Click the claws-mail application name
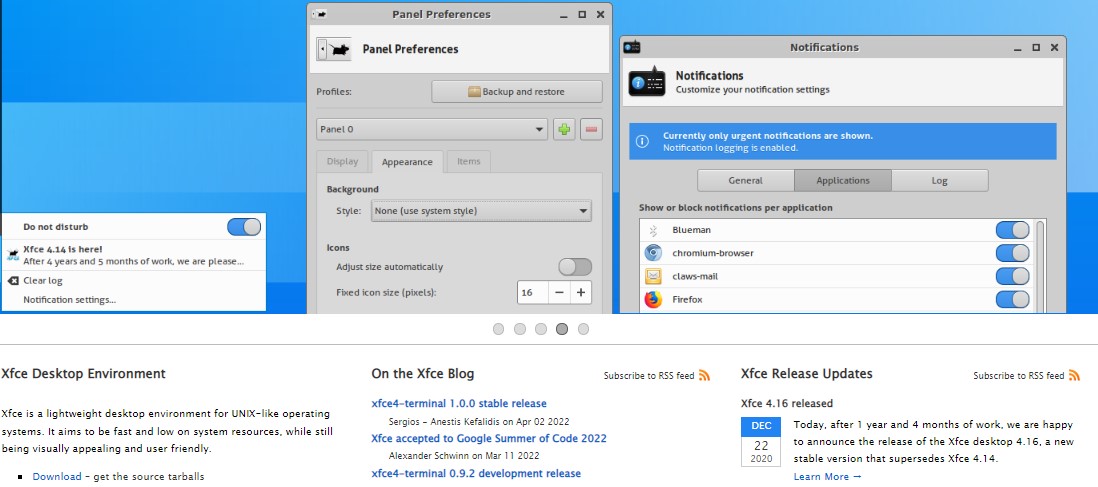1098x487 pixels. [695, 276]
